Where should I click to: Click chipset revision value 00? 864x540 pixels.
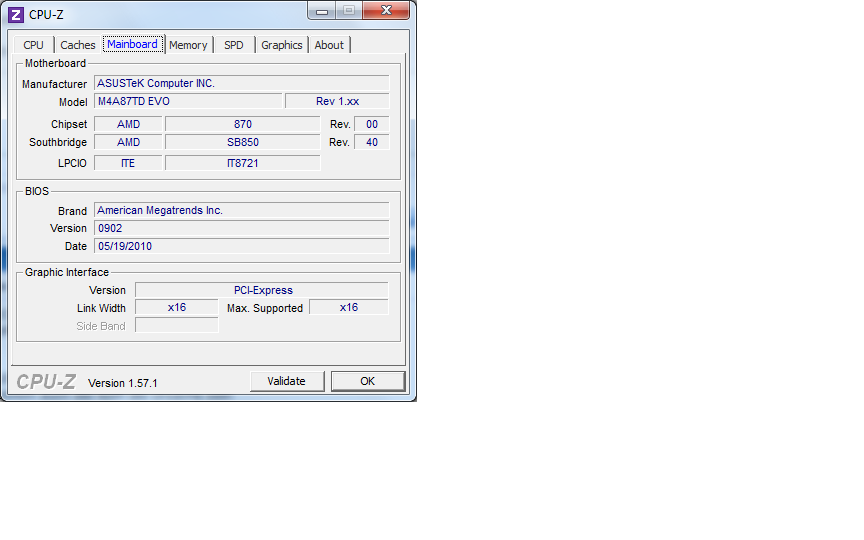pos(372,125)
